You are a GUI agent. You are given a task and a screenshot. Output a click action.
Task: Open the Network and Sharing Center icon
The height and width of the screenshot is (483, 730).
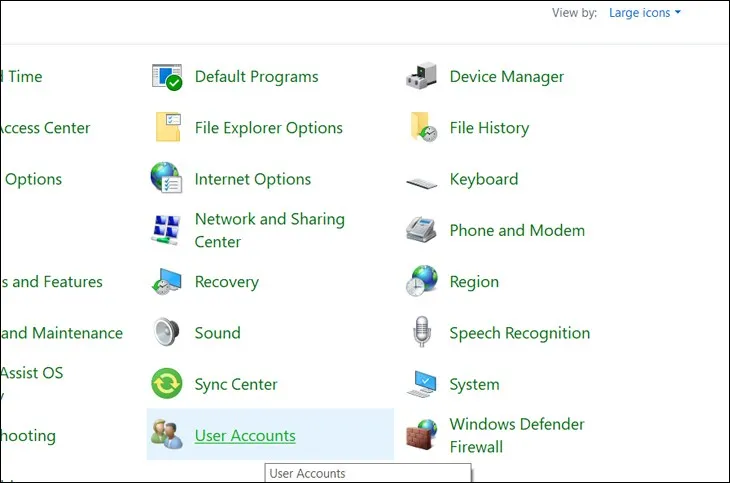pos(166,230)
